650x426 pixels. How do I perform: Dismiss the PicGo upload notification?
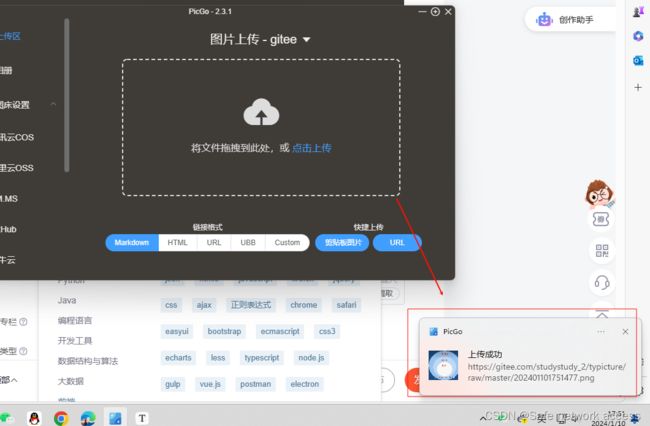[625, 332]
